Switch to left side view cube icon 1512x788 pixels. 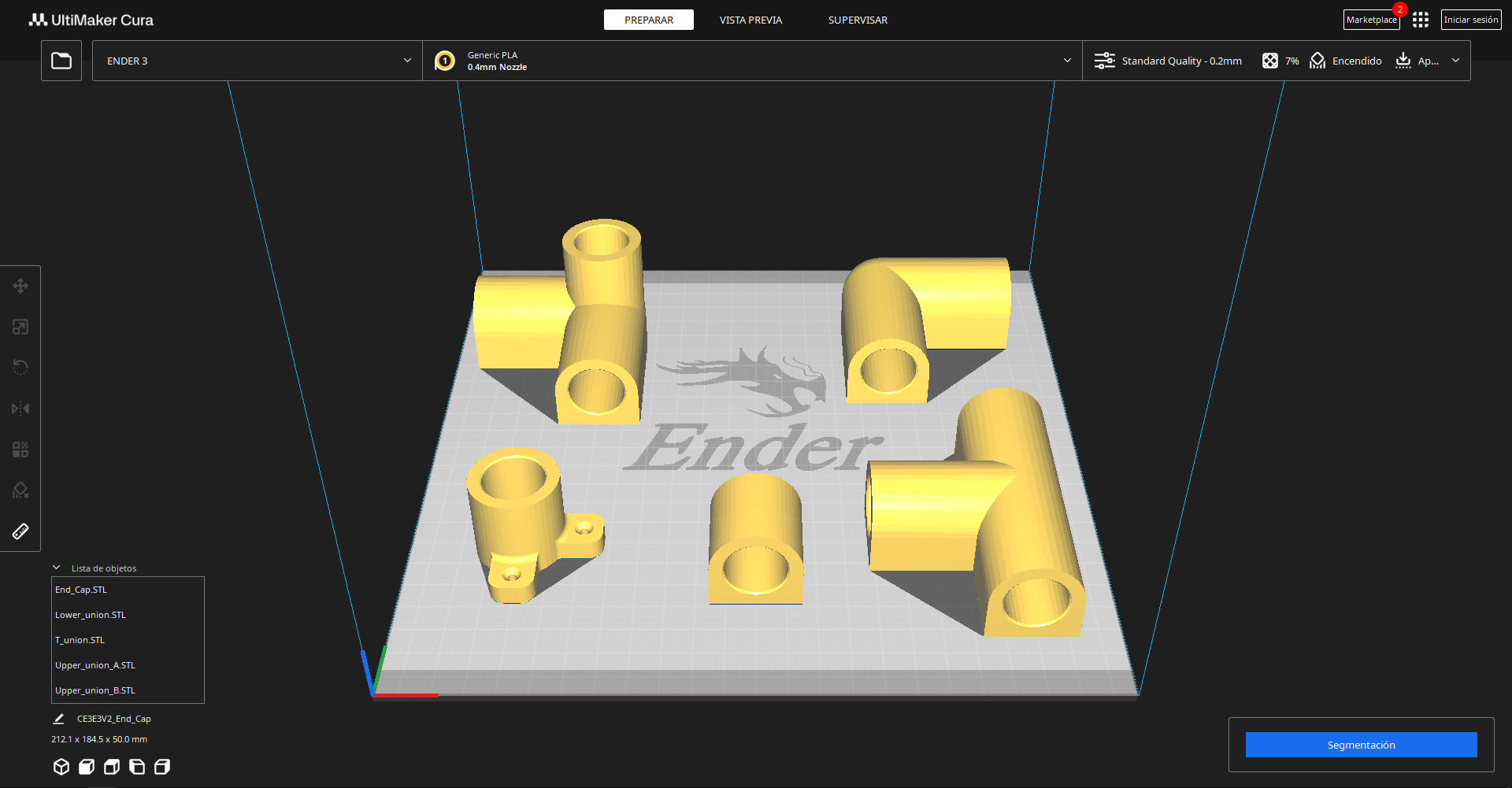point(137,767)
